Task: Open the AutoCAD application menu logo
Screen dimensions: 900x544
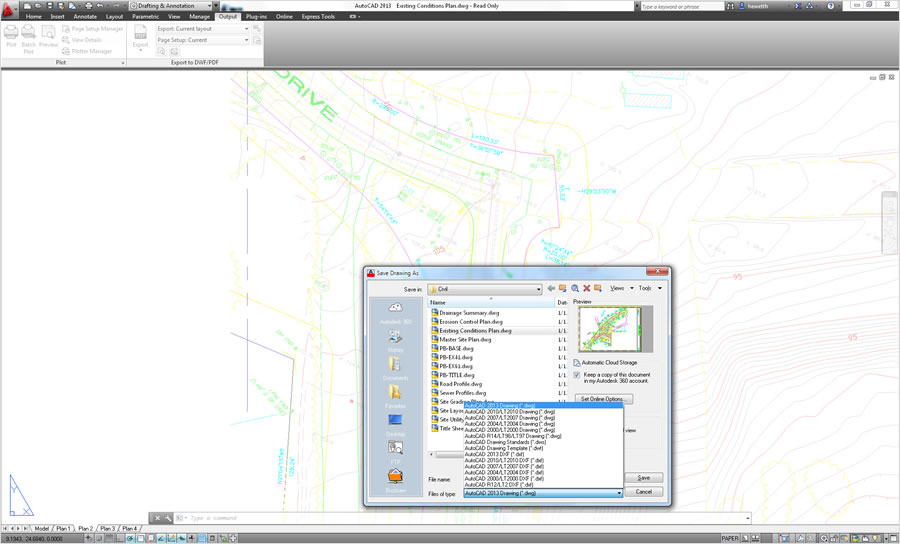Action: click(x=8, y=8)
